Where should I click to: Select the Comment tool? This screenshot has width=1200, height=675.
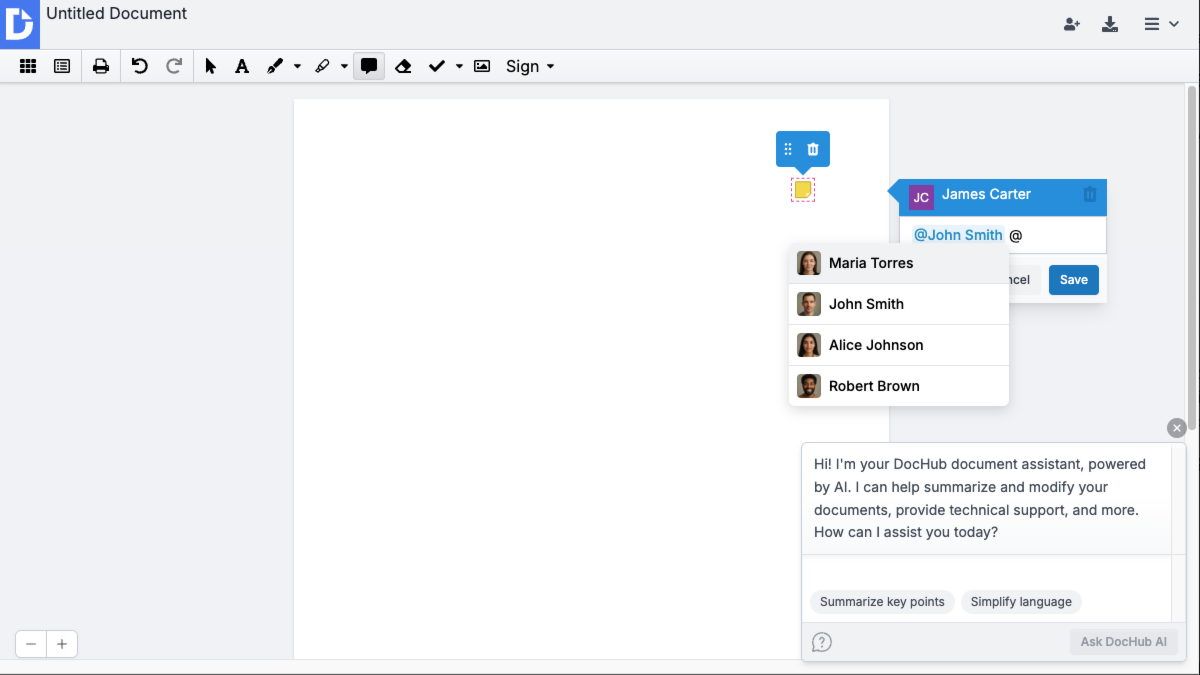[x=369, y=66]
